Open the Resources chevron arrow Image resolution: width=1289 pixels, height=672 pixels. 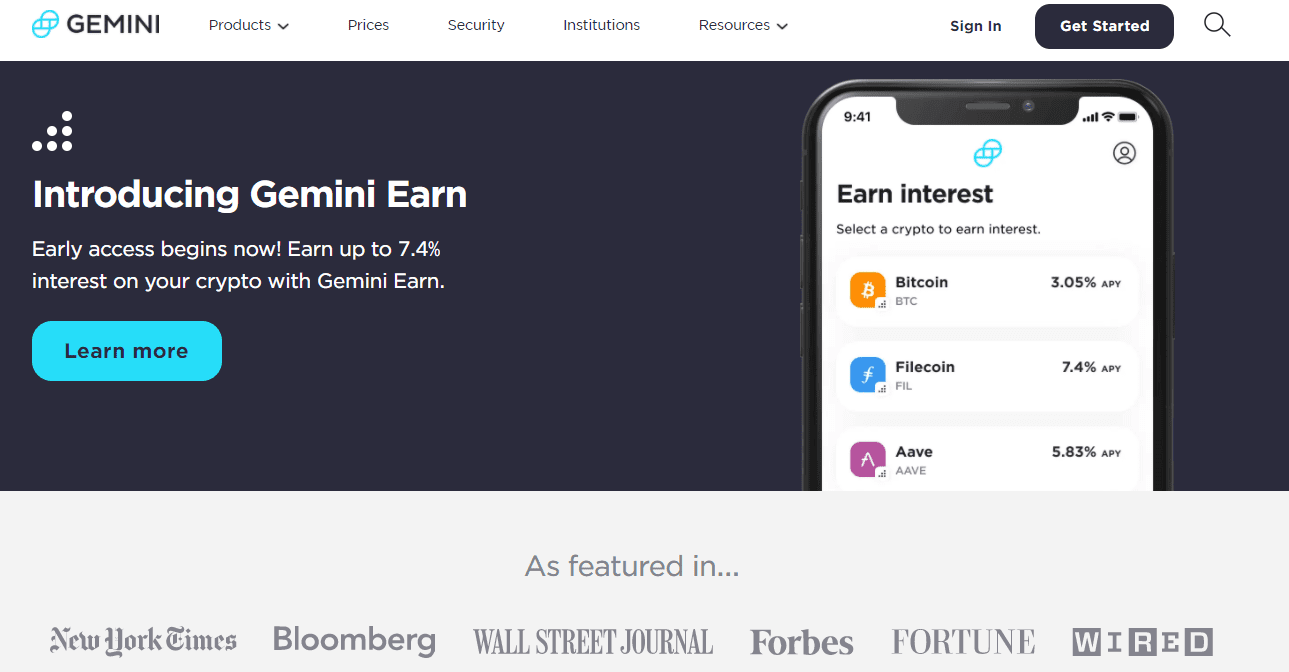[x=782, y=26]
